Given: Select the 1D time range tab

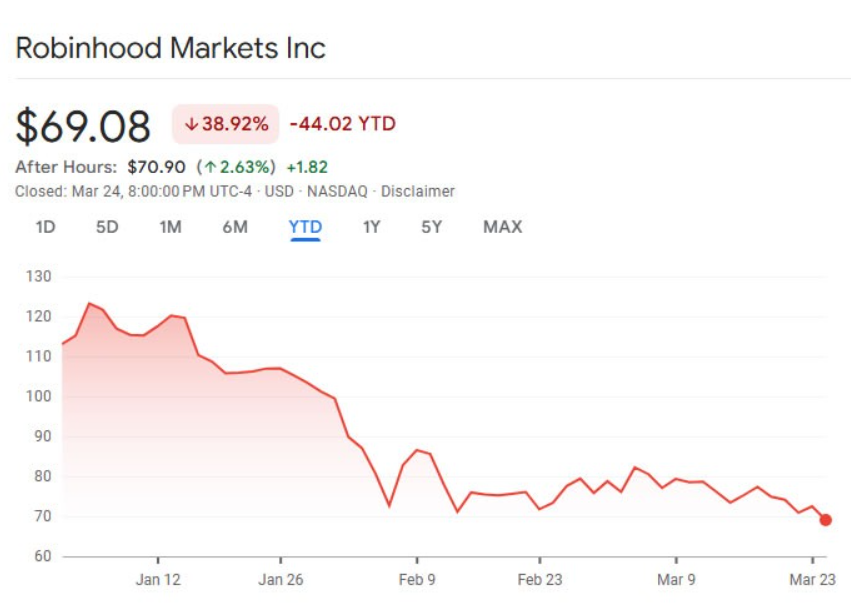Looking at the screenshot, I should [45, 227].
